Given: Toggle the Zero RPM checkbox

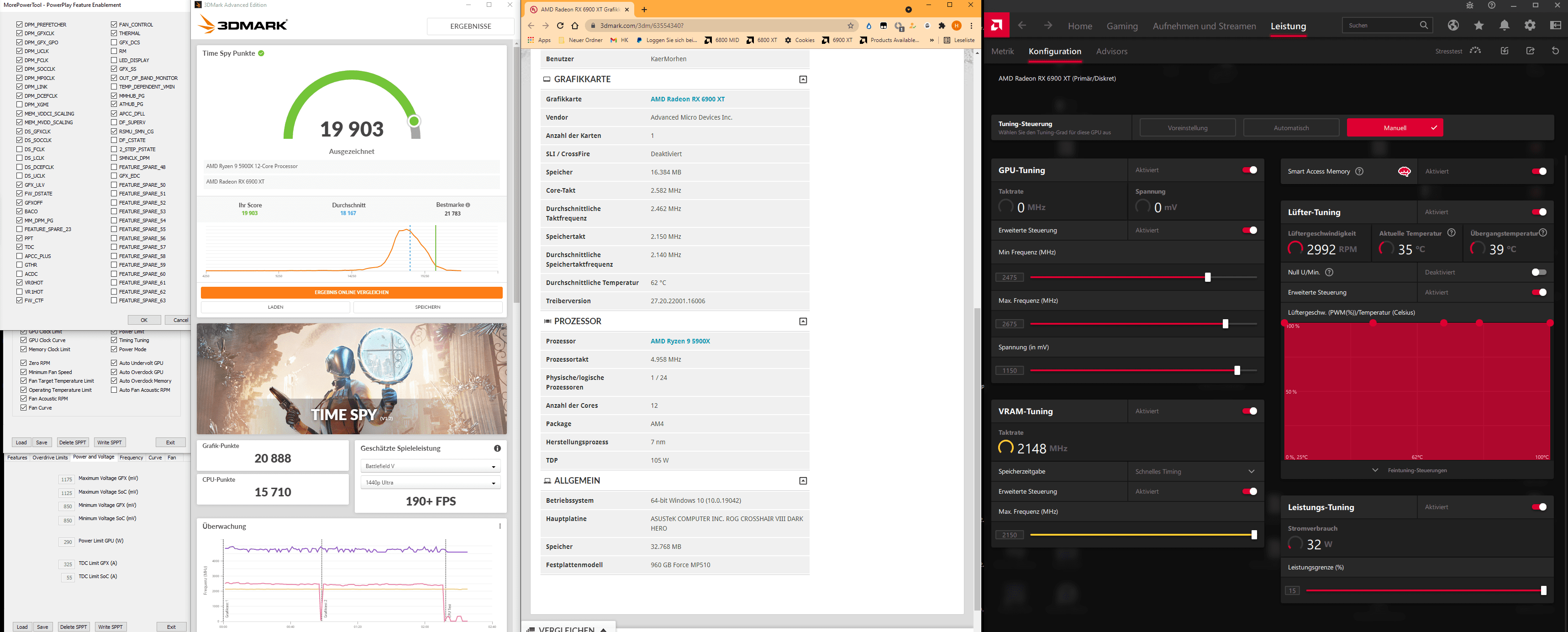Looking at the screenshot, I should pos(24,363).
